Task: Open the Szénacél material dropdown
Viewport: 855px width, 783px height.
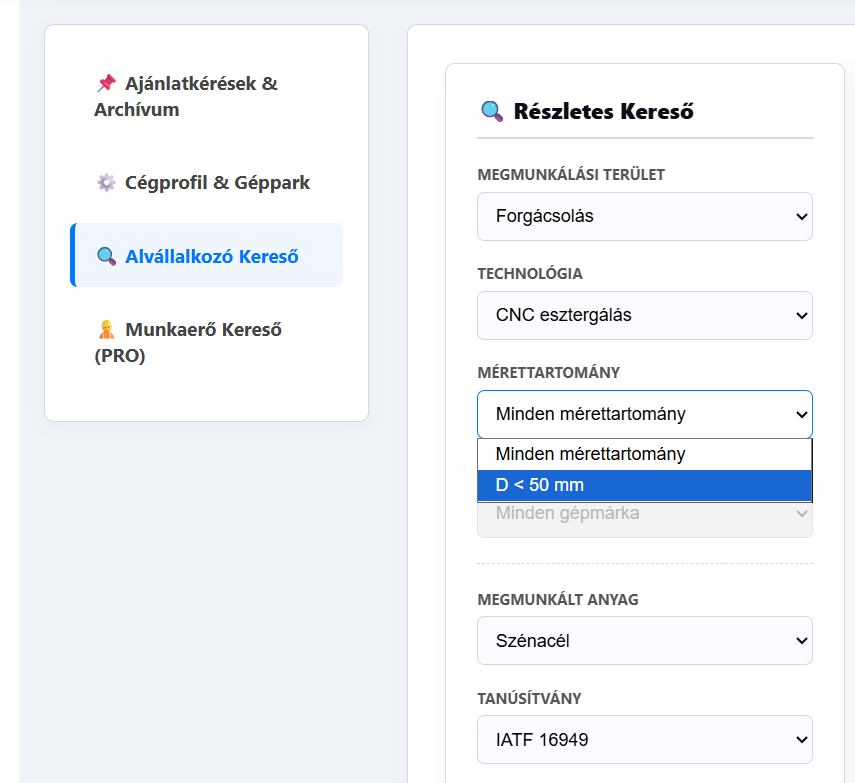Action: (x=645, y=641)
